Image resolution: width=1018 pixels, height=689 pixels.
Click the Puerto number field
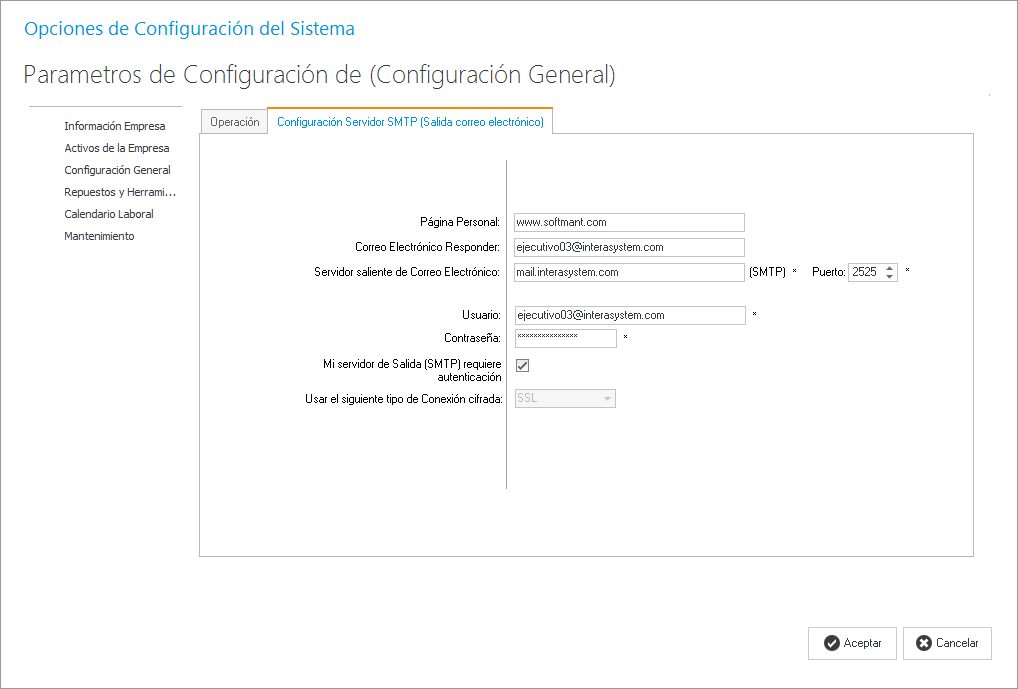[x=865, y=272]
